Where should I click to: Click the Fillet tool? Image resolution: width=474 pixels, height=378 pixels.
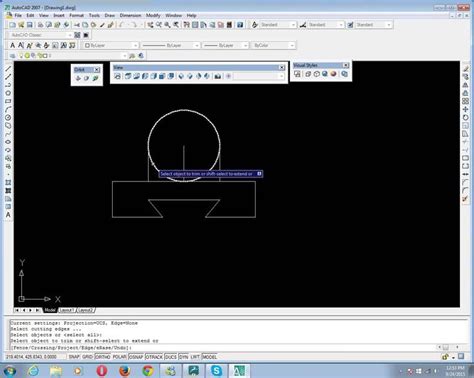point(465,190)
